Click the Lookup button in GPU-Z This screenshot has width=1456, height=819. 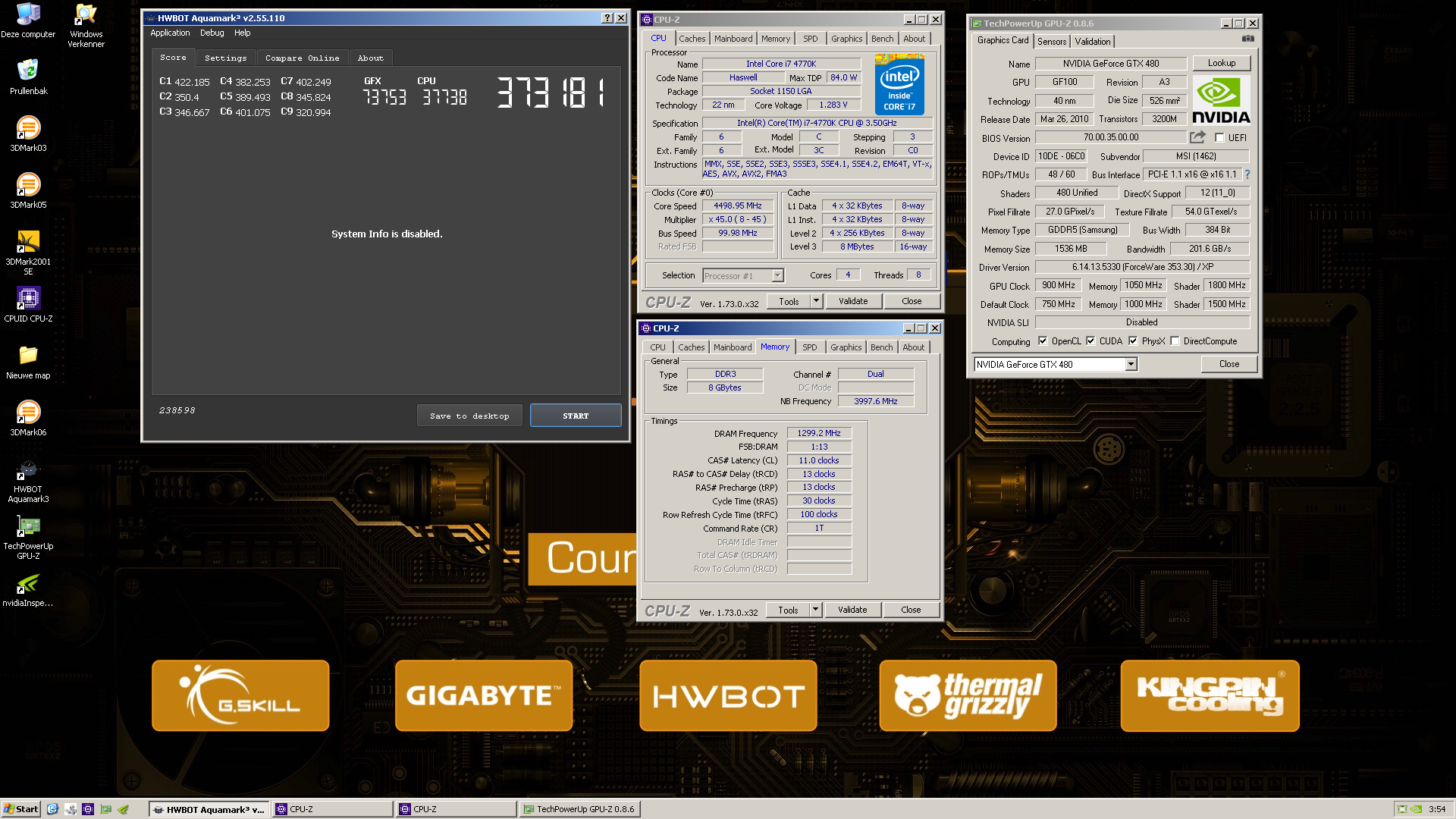[1221, 63]
